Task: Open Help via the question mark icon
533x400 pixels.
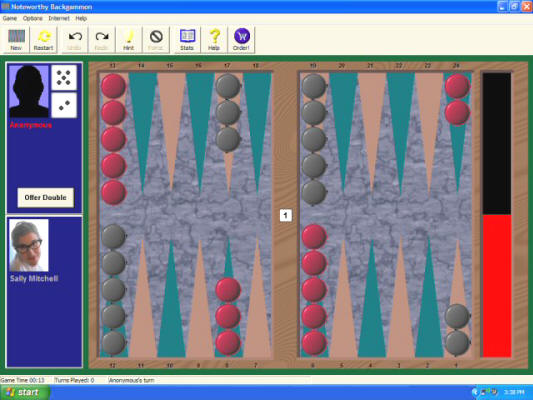Action: (214, 40)
